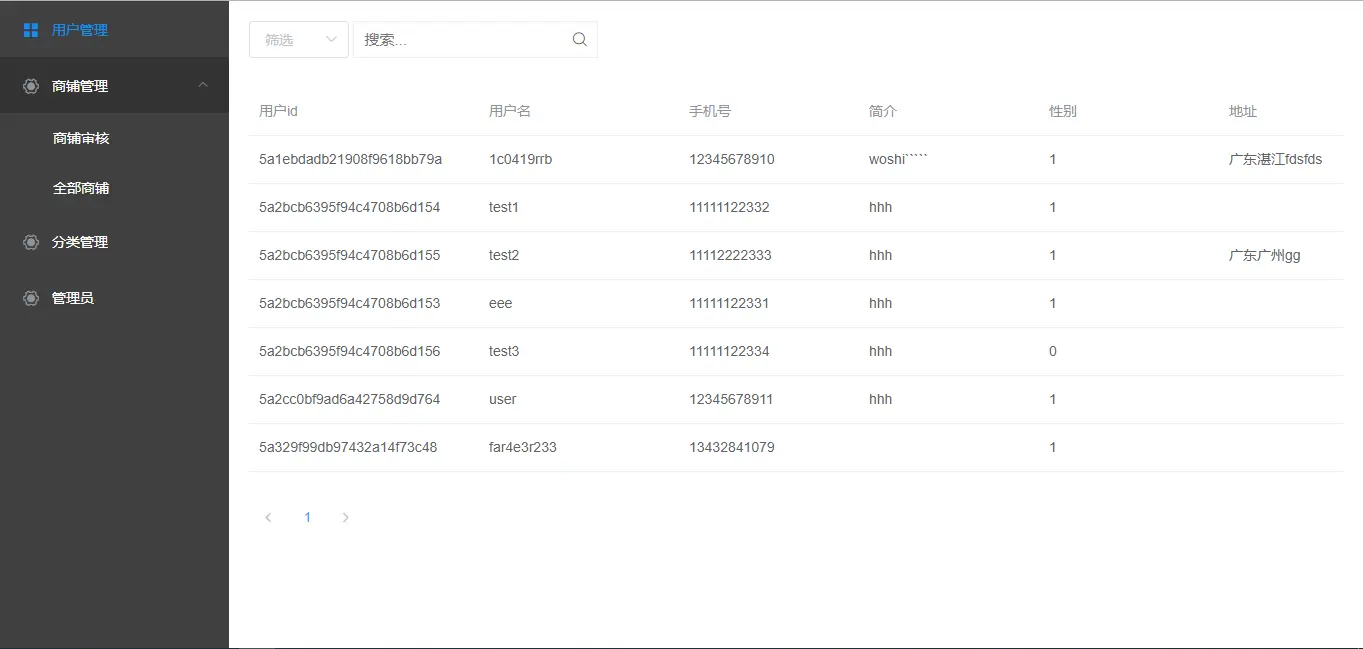The width and height of the screenshot is (1363, 649).
Task: Click phone number 11111122331
Action: [729, 303]
